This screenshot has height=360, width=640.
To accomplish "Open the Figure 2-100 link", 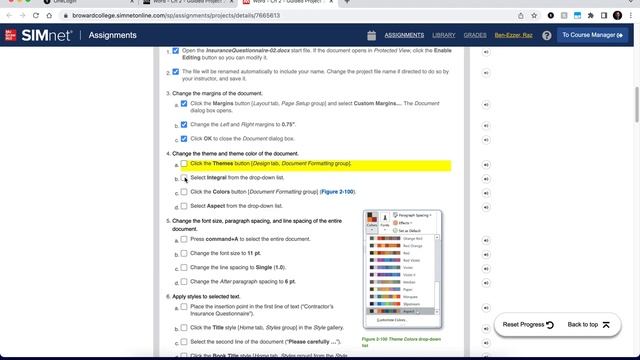I will [x=337, y=192].
